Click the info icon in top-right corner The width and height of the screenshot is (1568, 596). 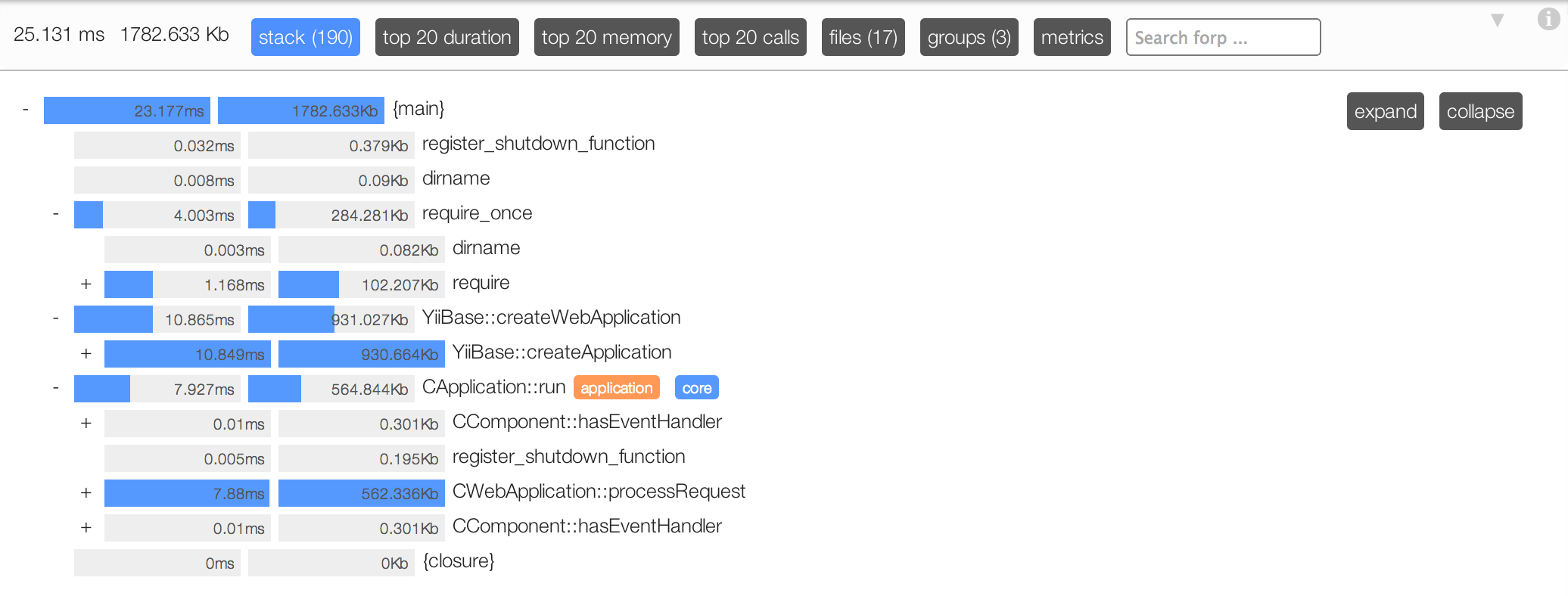[1548, 20]
